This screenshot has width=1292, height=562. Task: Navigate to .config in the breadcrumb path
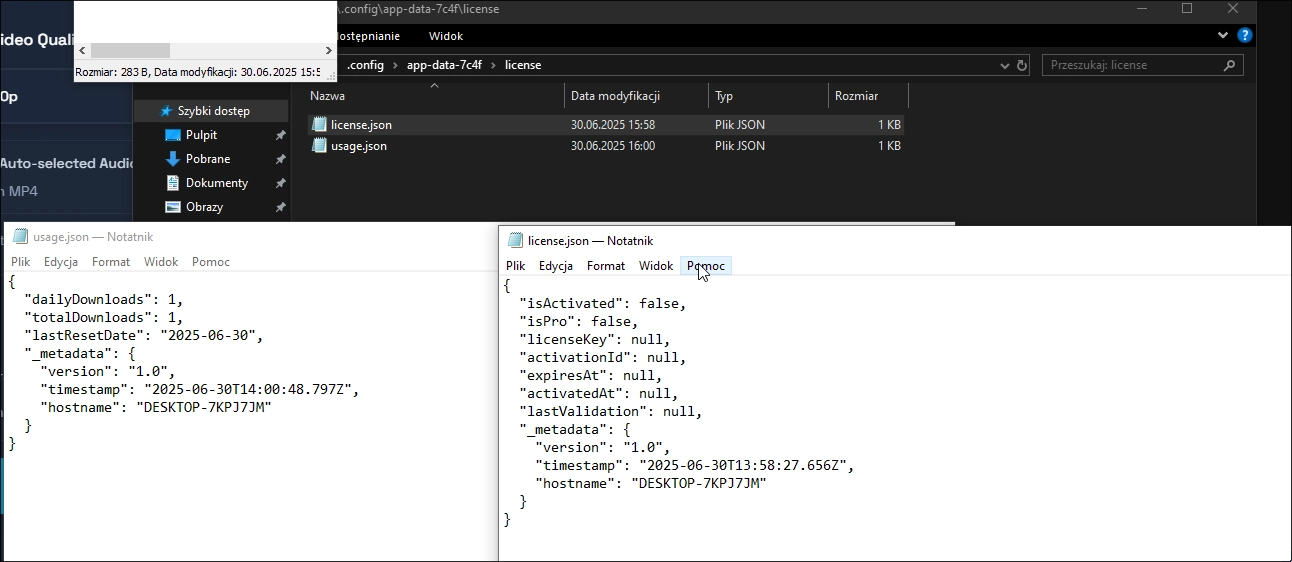(x=367, y=65)
